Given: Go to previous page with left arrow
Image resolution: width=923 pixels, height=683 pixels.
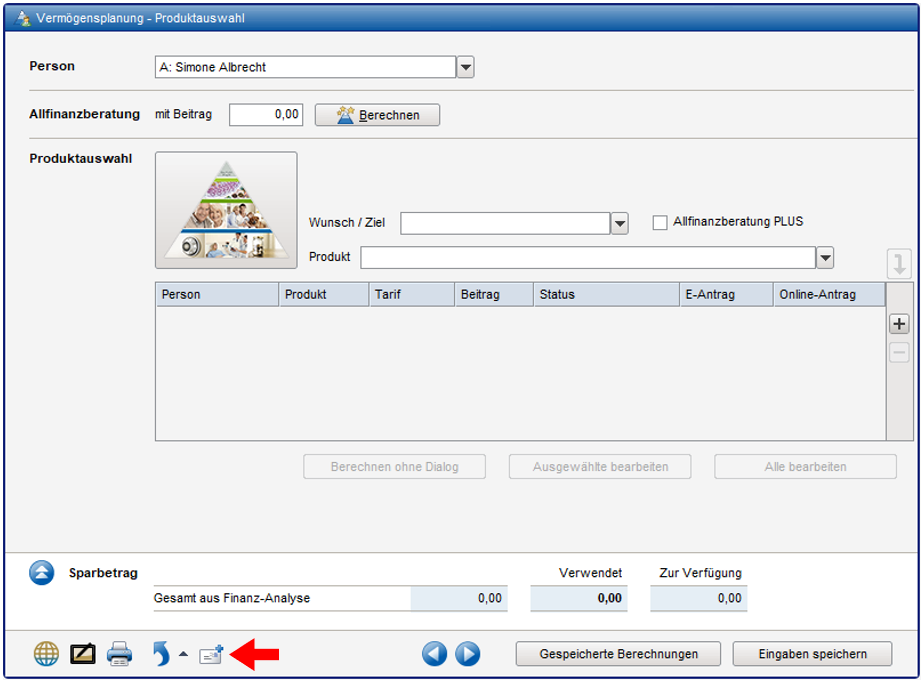Looking at the screenshot, I should (x=434, y=655).
